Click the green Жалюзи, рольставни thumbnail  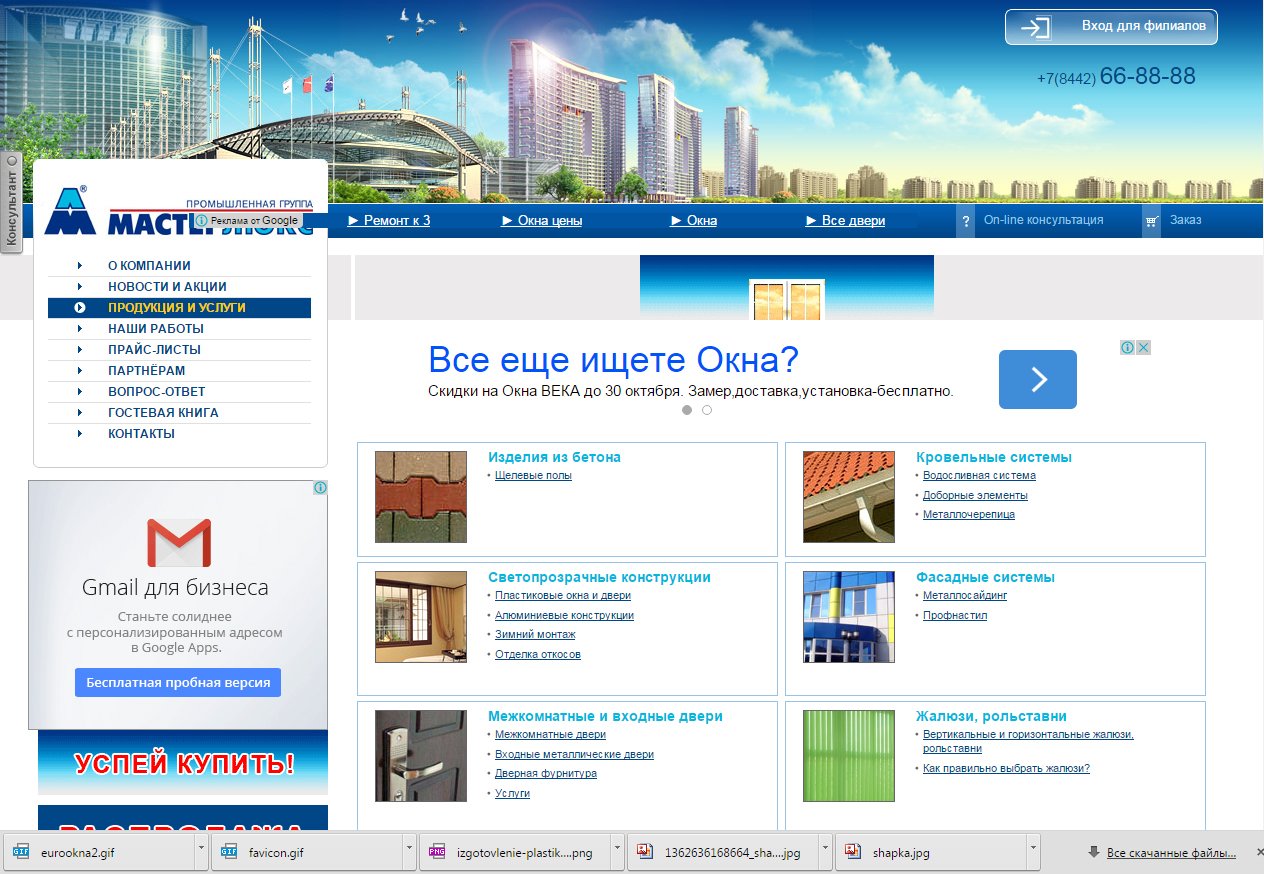point(849,756)
